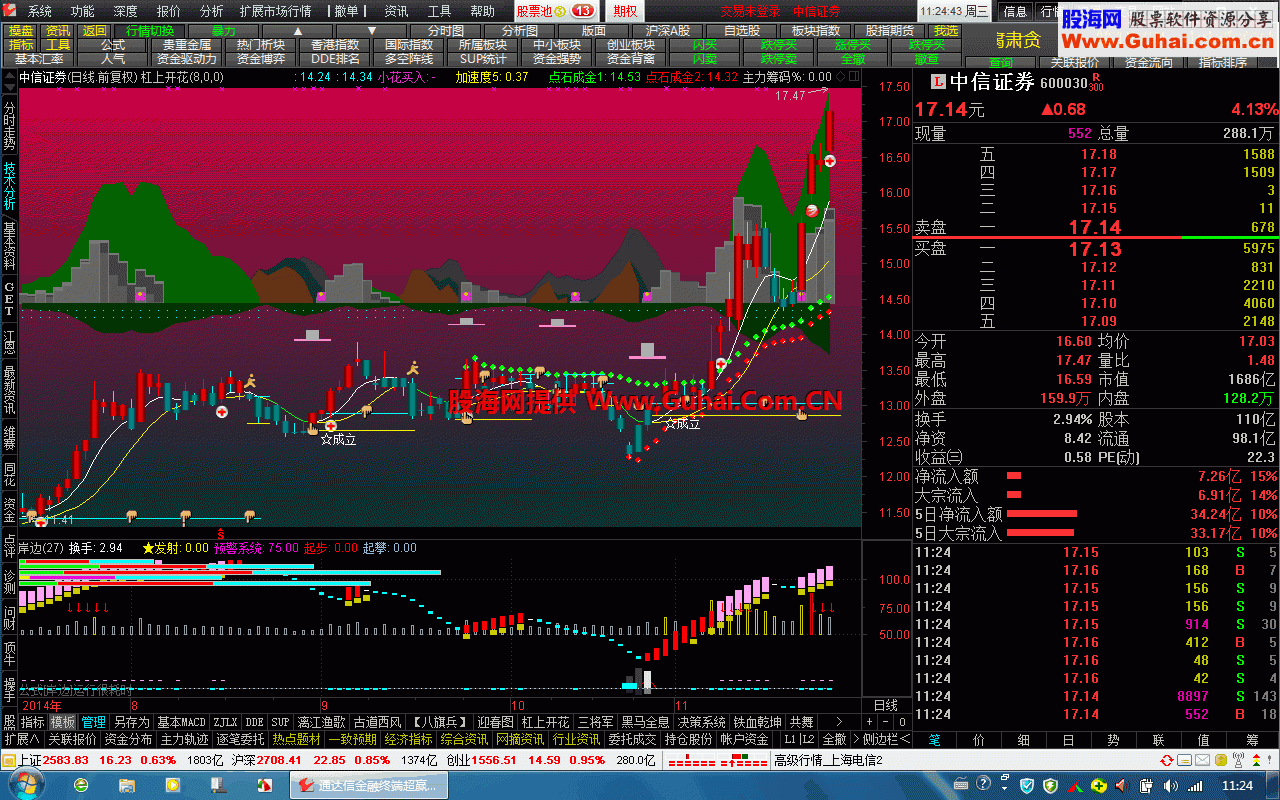Open the 报价 menu
Viewport: 1280px width, 800px height.
pos(169,11)
